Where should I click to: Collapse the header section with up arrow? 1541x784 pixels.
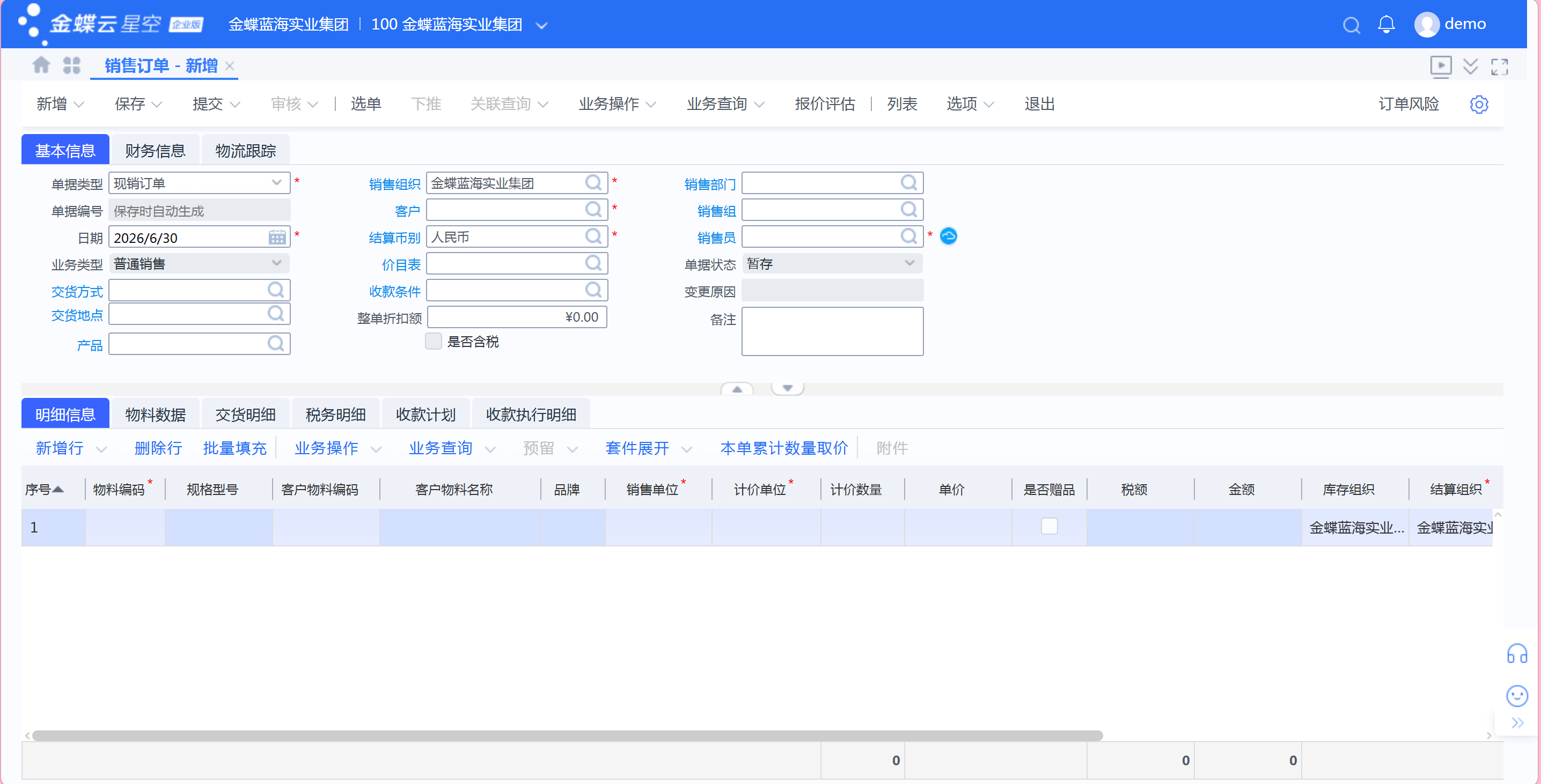click(x=737, y=389)
